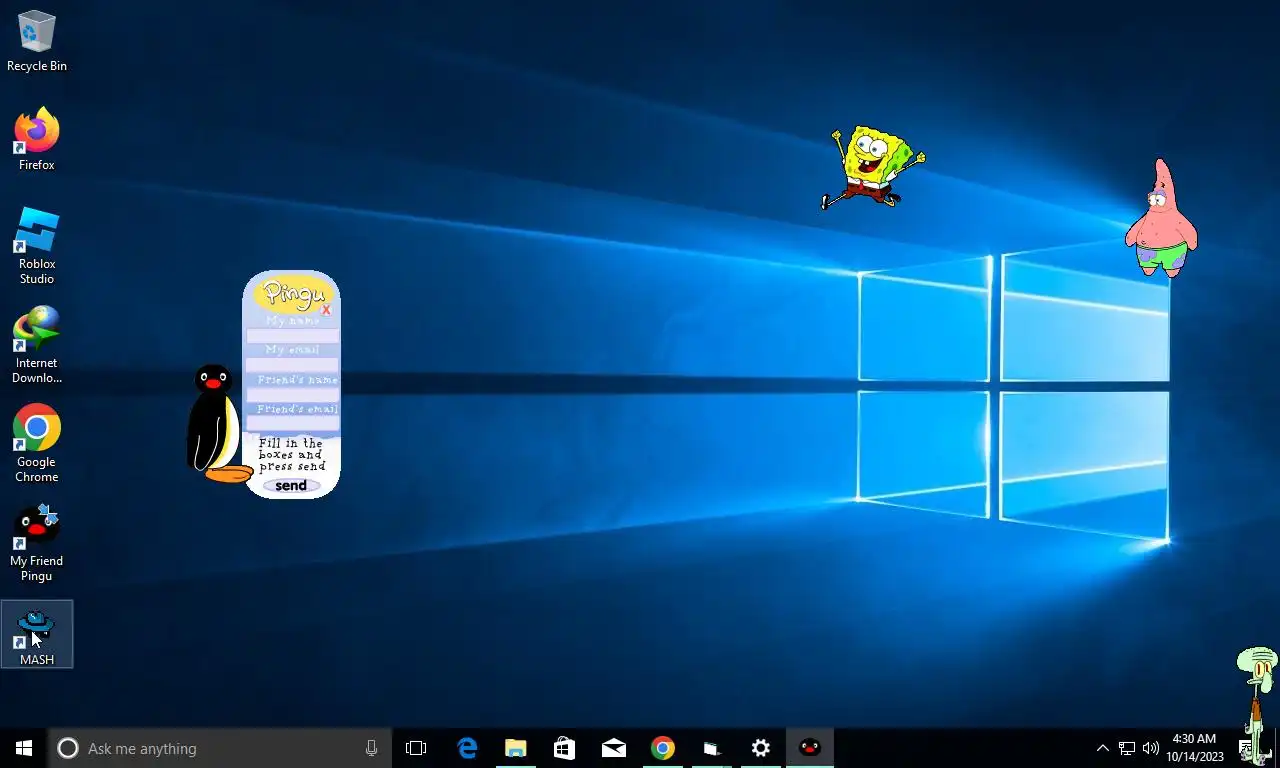Click the Cortana 'Ask me anything' search box

(x=220, y=748)
